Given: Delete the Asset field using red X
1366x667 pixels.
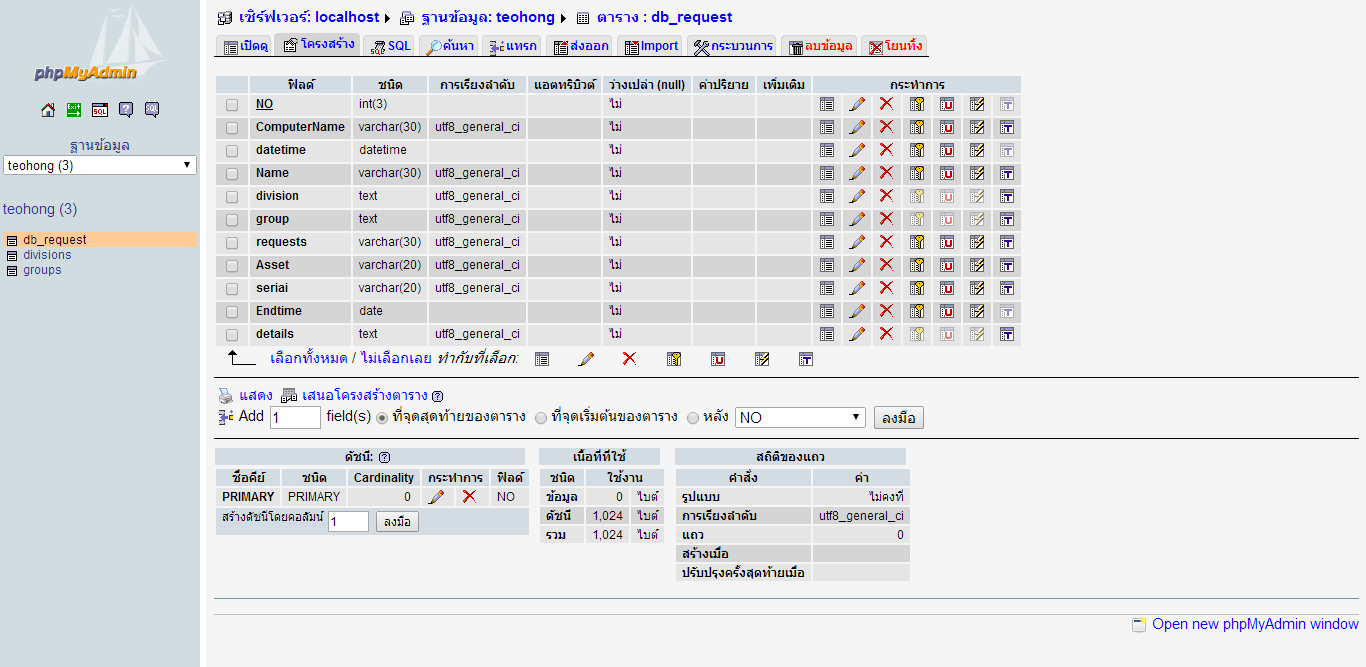Looking at the screenshot, I should click(886, 265).
